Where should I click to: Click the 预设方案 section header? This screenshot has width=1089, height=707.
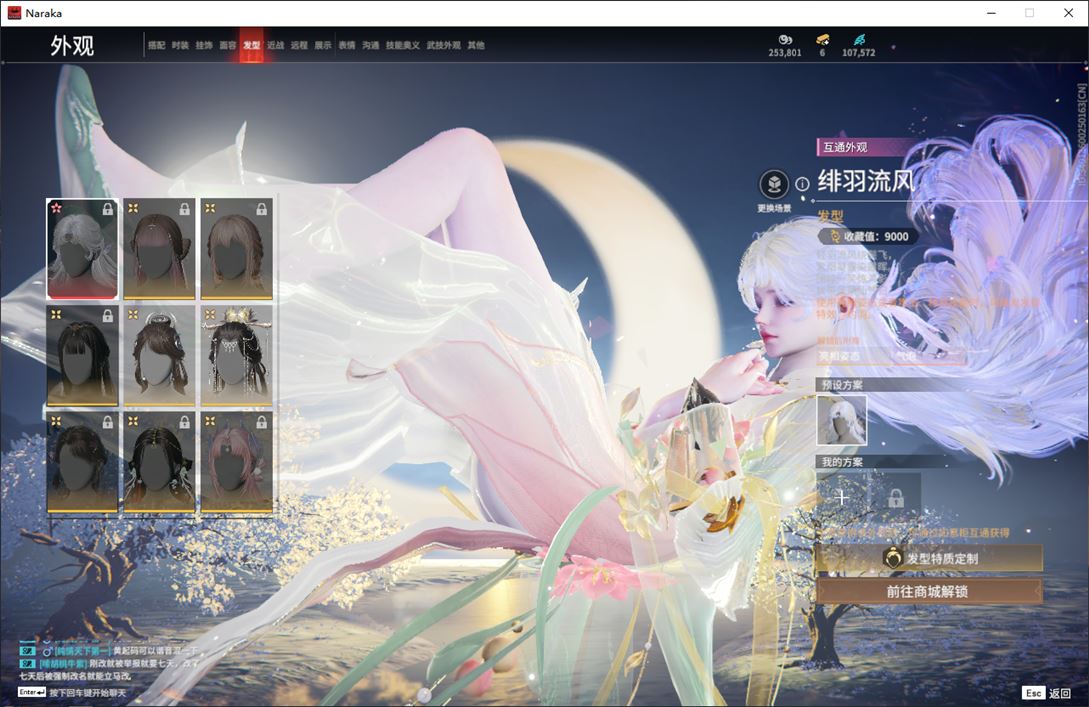tap(842, 384)
